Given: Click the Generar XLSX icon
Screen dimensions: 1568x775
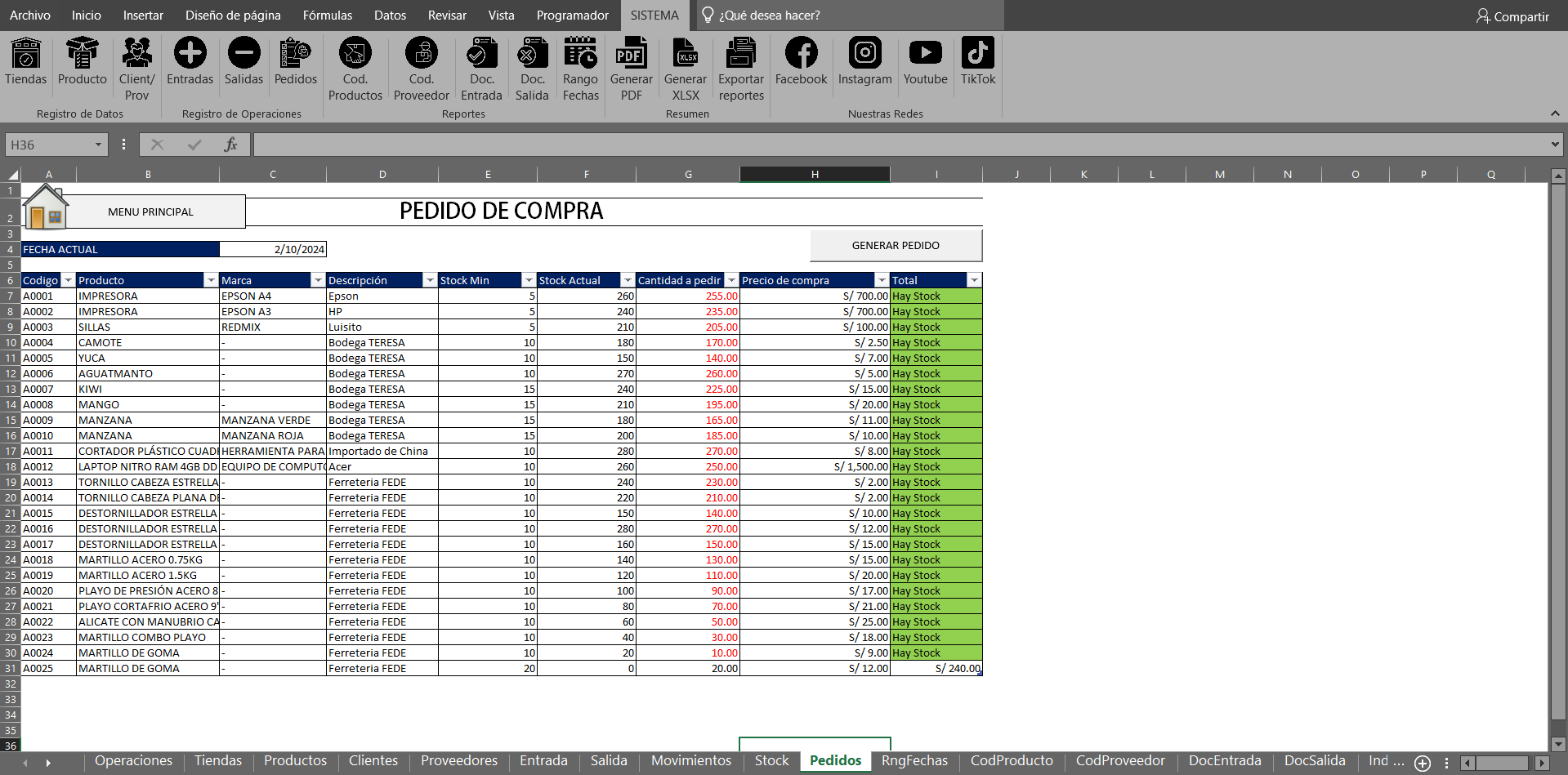Looking at the screenshot, I should 685,54.
